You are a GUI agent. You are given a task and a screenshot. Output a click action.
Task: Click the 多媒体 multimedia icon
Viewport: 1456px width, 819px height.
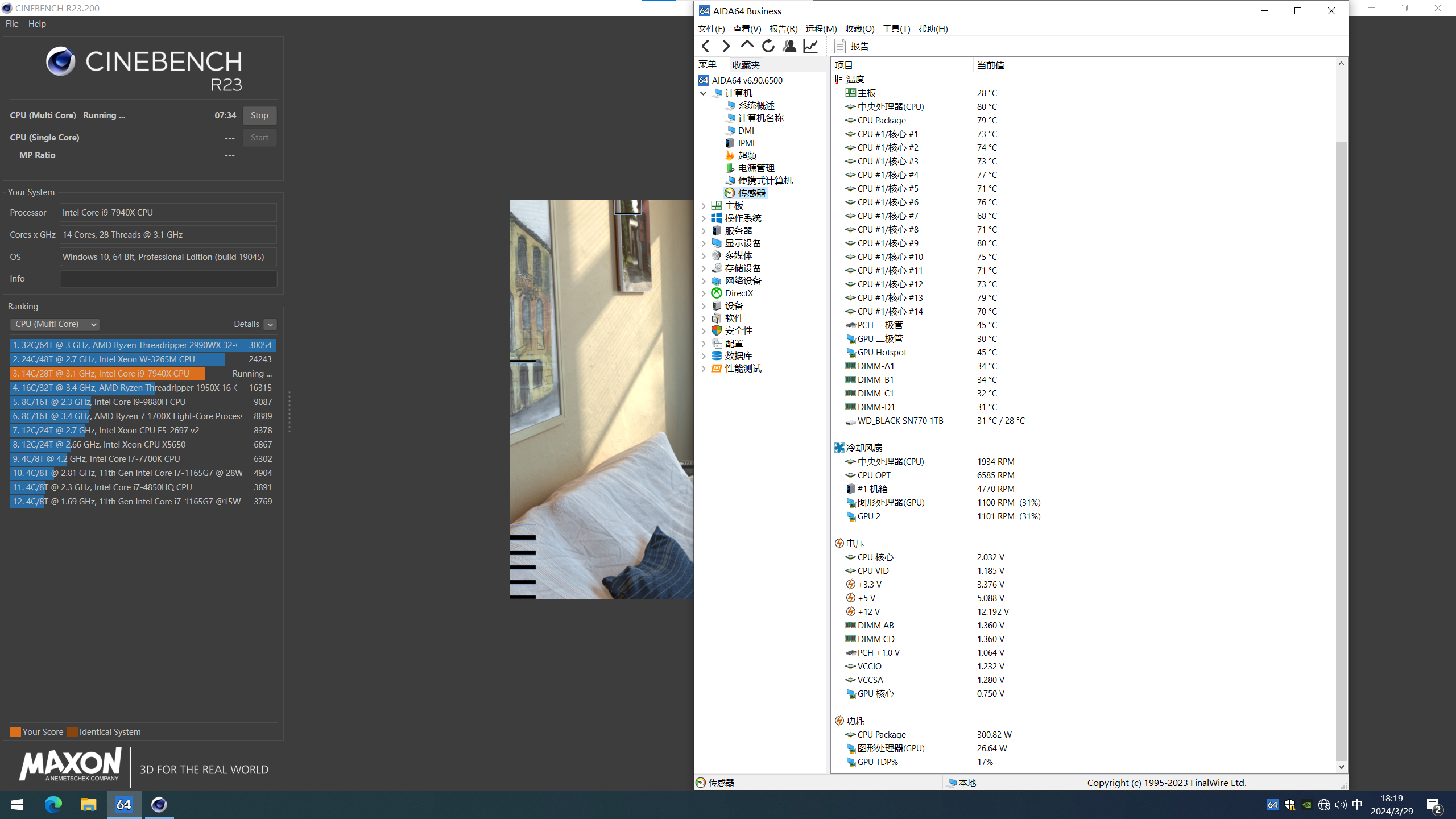pos(717,255)
